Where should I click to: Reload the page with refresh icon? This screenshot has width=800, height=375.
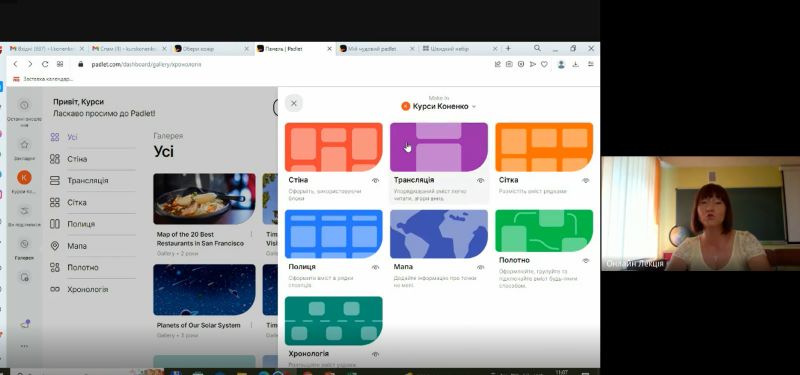pyautogui.click(x=45, y=64)
